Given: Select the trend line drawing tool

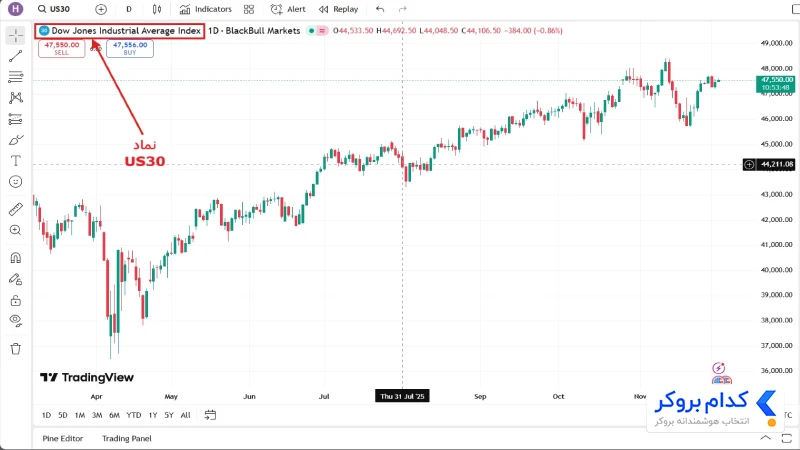Looking at the screenshot, I should [16, 56].
